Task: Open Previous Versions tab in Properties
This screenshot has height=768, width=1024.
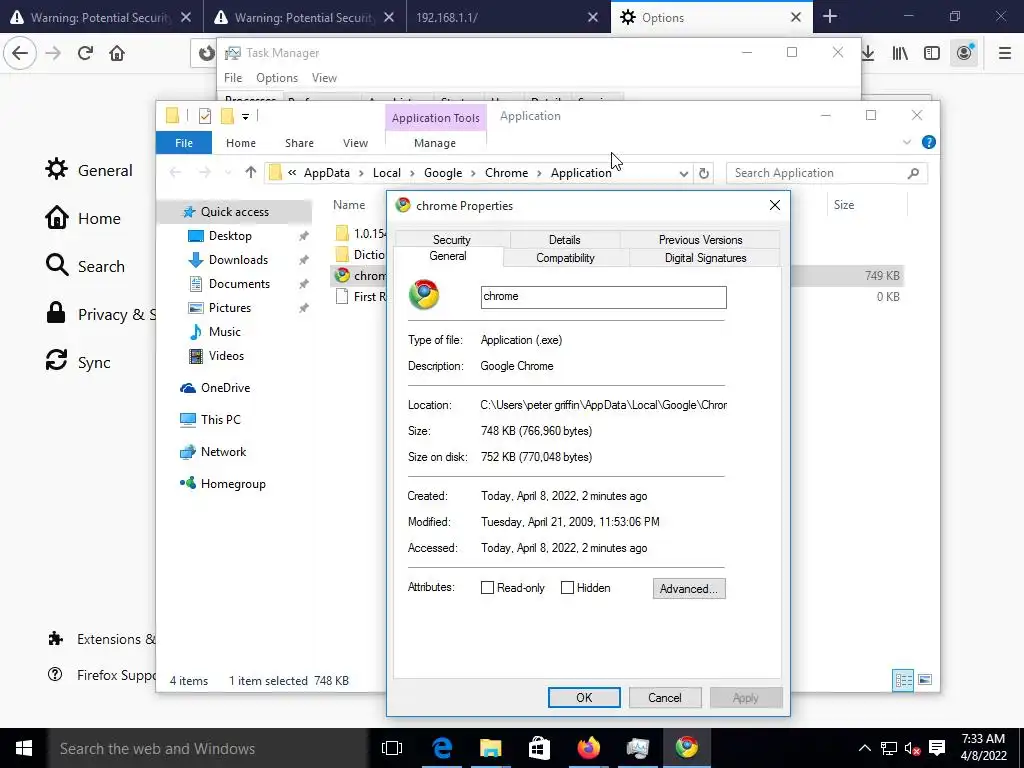Action: [700, 240]
